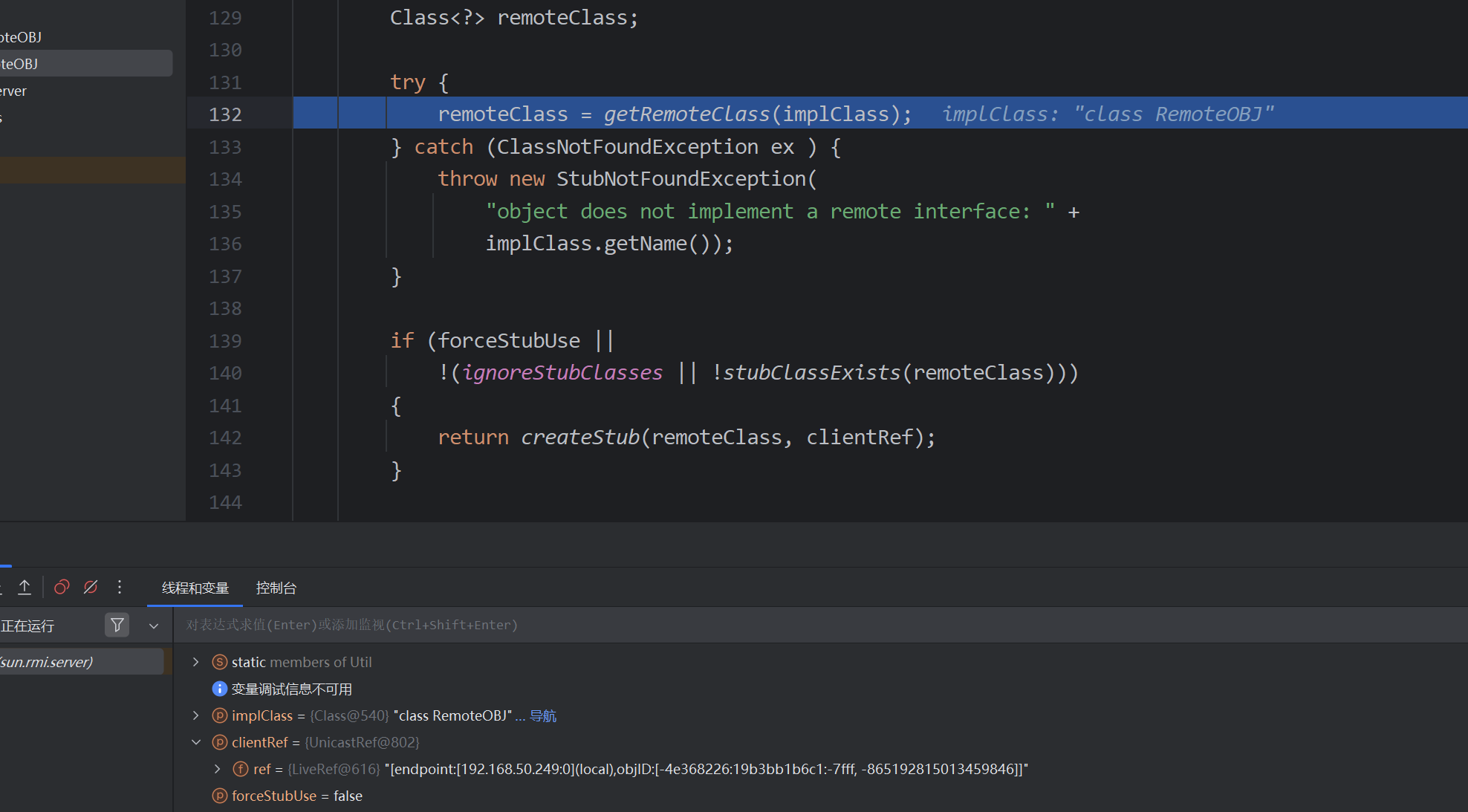Toggle the thread filter funnel button
1468x812 pixels.
point(117,626)
